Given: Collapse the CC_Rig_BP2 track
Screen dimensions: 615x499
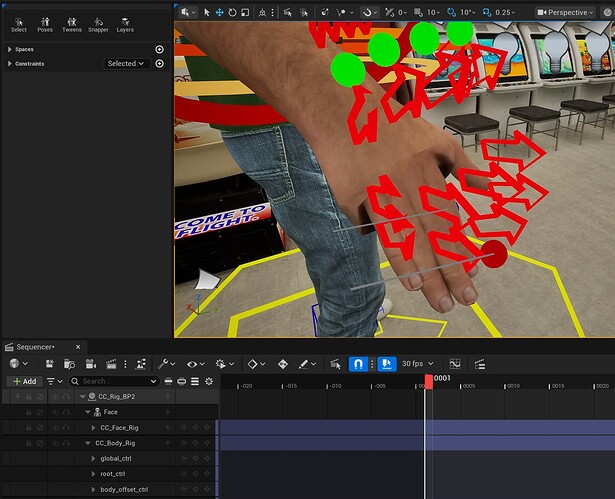Looking at the screenshot, I should click(82, 397).
